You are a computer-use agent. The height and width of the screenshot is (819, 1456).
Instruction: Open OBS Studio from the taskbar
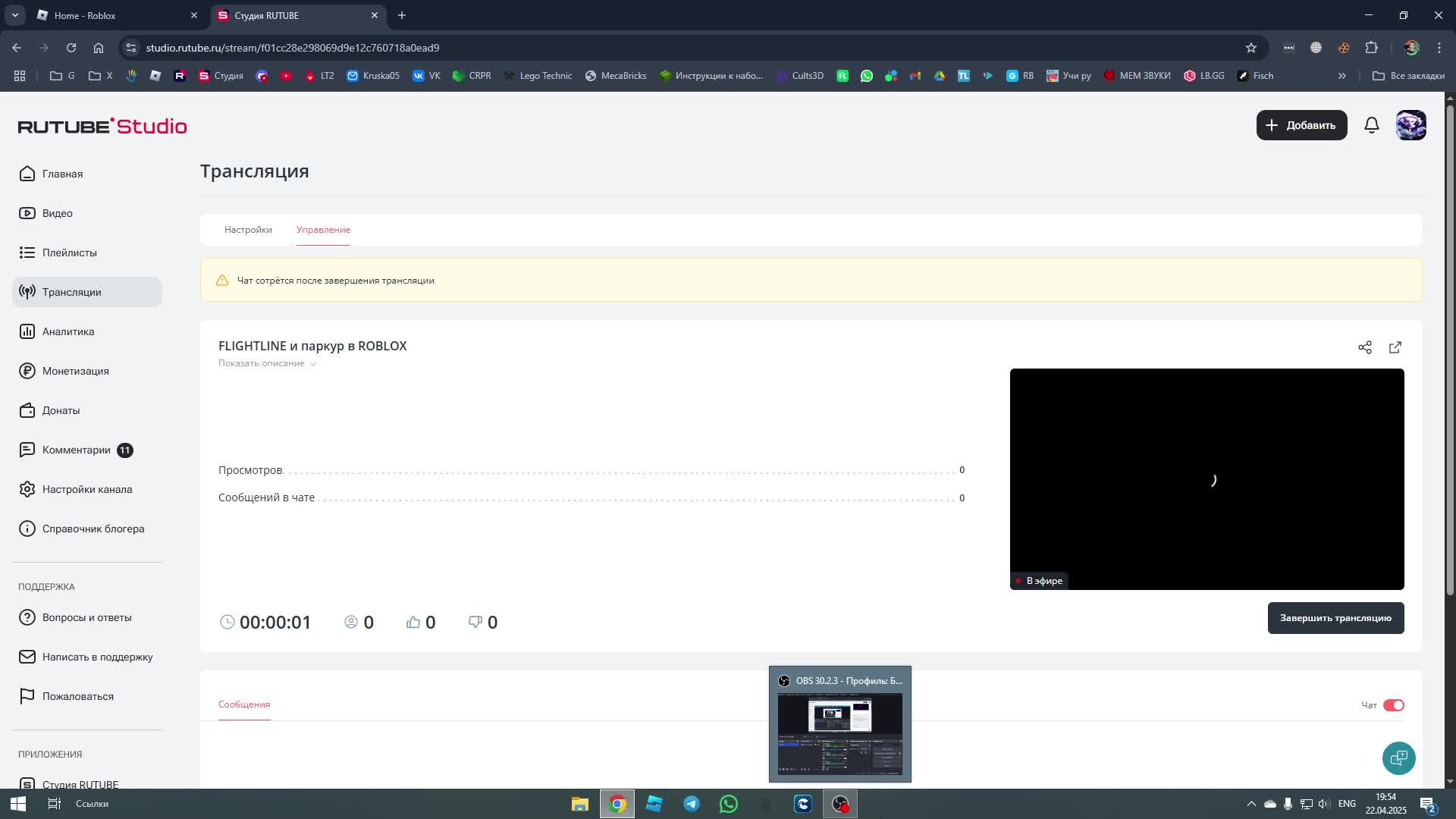pyautogui.click(x=840, y=804)
